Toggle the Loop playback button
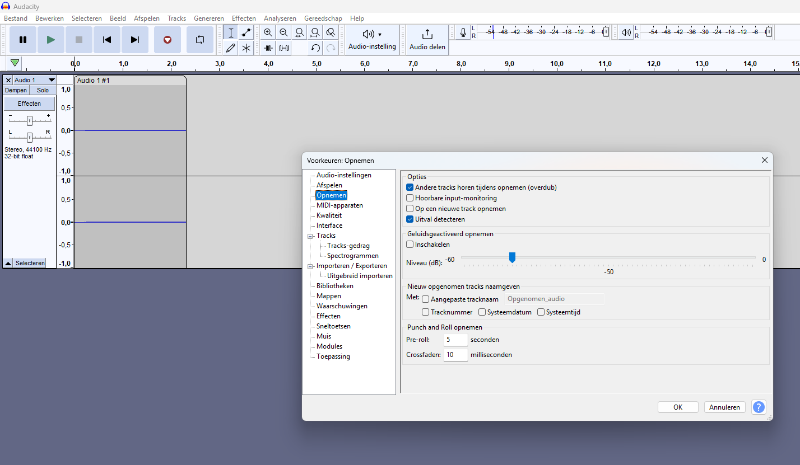Viewport: 800px width, 465px height. (200, 39)
